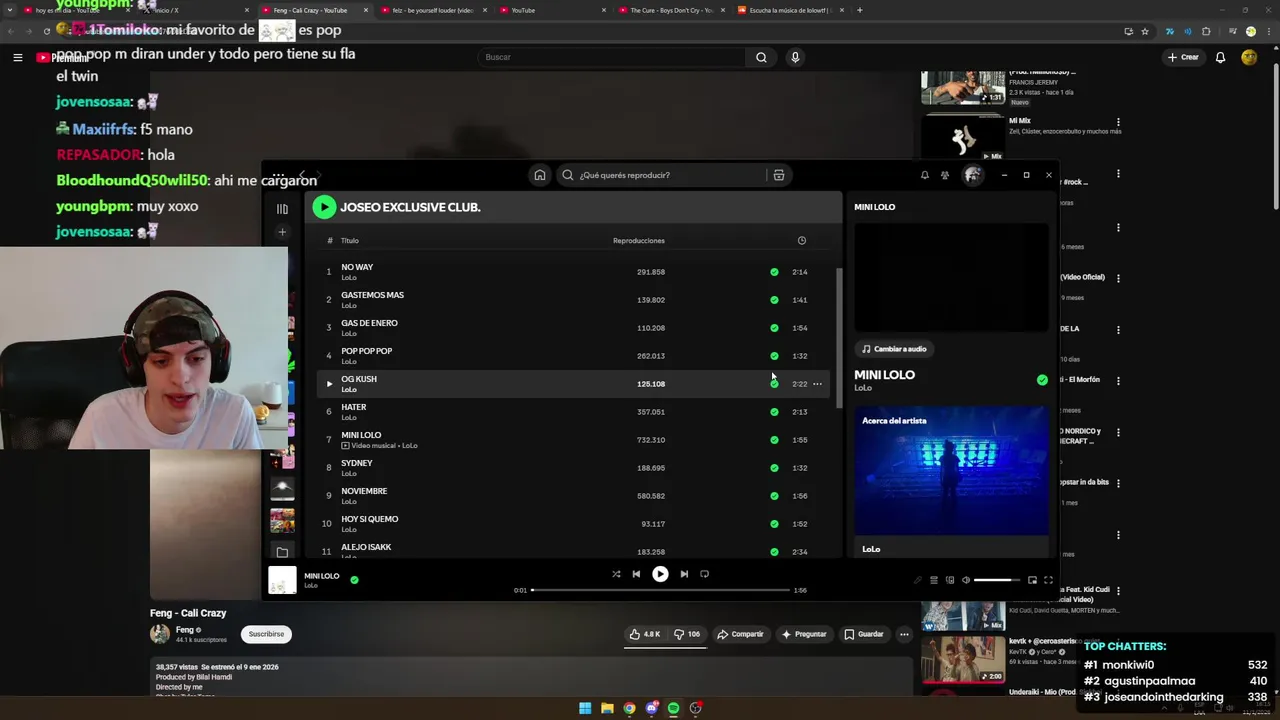Adjust the Spotify volume slider
The image size is (1280, 720).
tap(997, 580)
